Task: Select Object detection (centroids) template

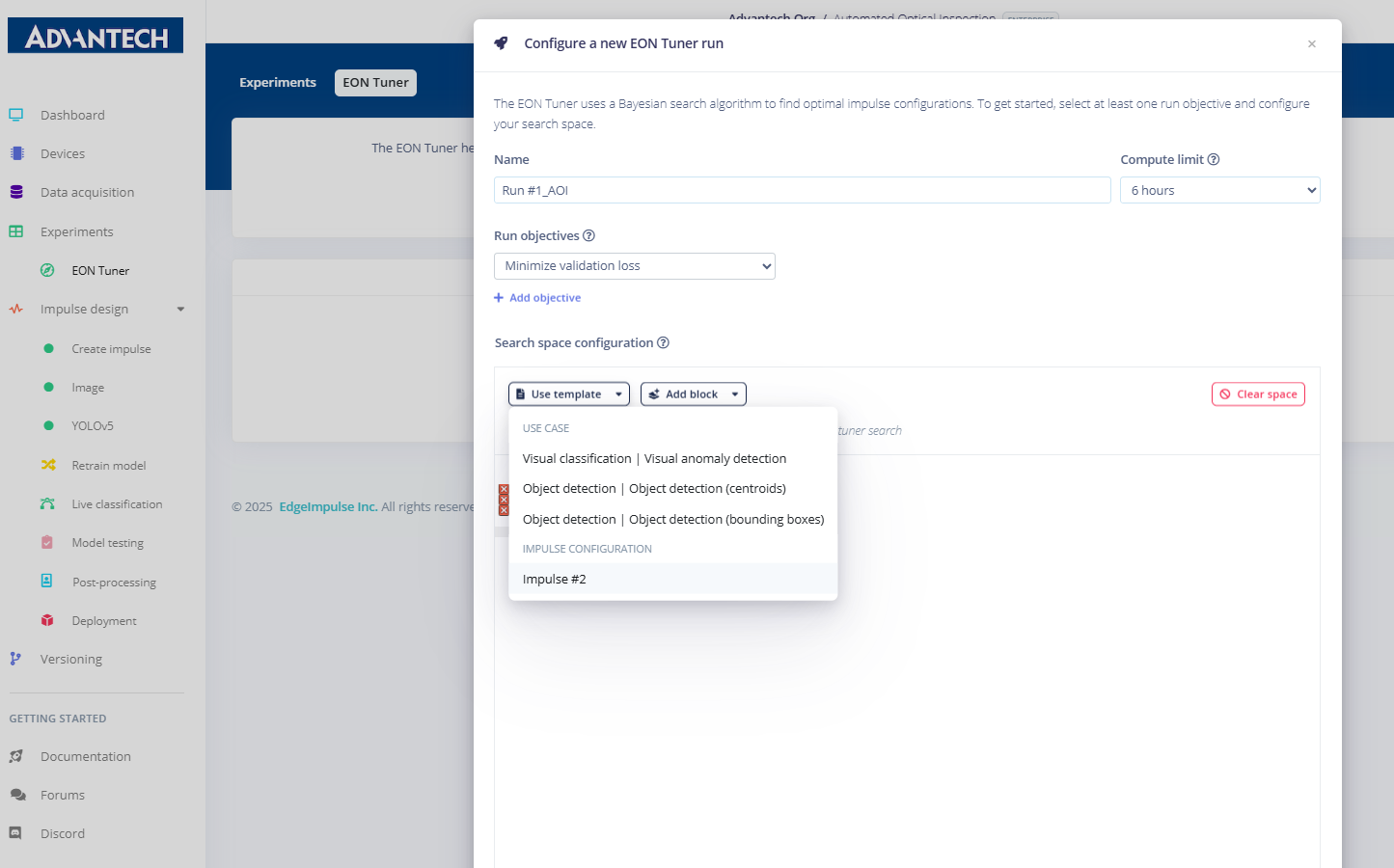Action: tap(673, 489)
